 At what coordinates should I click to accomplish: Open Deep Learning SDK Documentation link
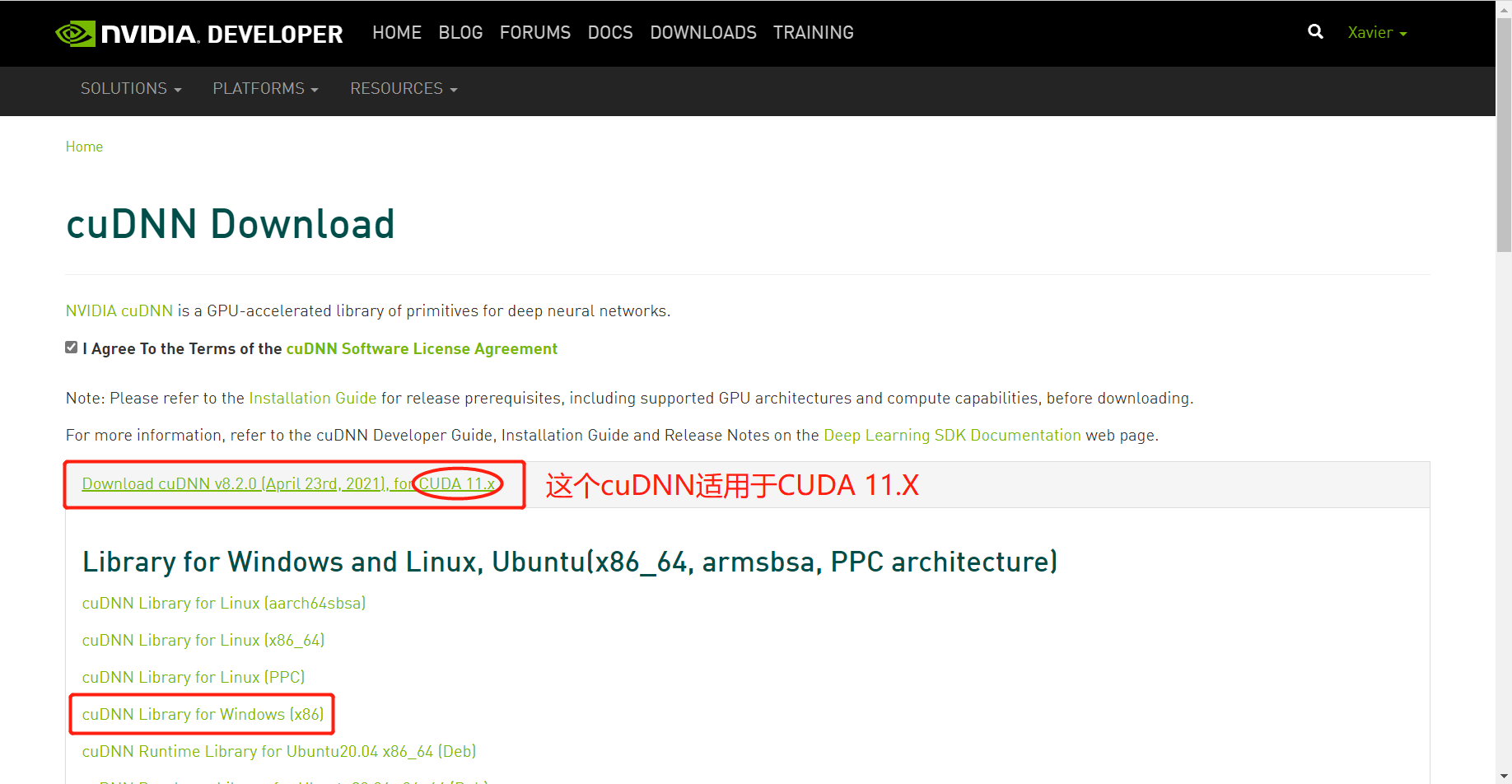(x=952, y=436)
